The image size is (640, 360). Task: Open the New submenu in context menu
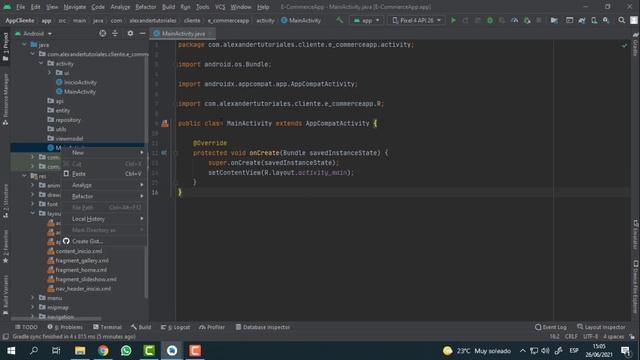click(x=104, y=153)
